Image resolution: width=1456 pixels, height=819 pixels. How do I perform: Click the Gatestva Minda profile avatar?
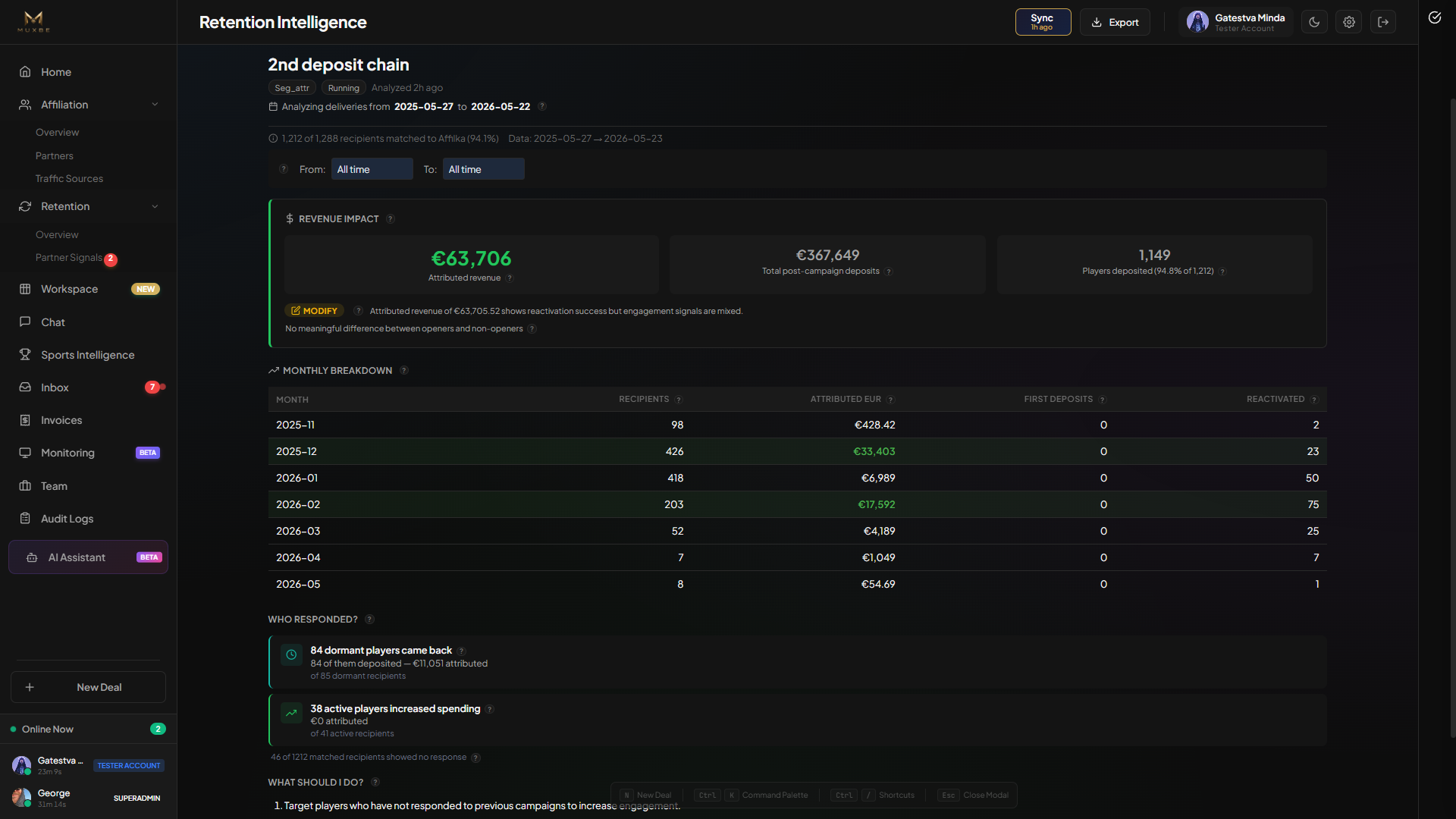pos(1197,22)
